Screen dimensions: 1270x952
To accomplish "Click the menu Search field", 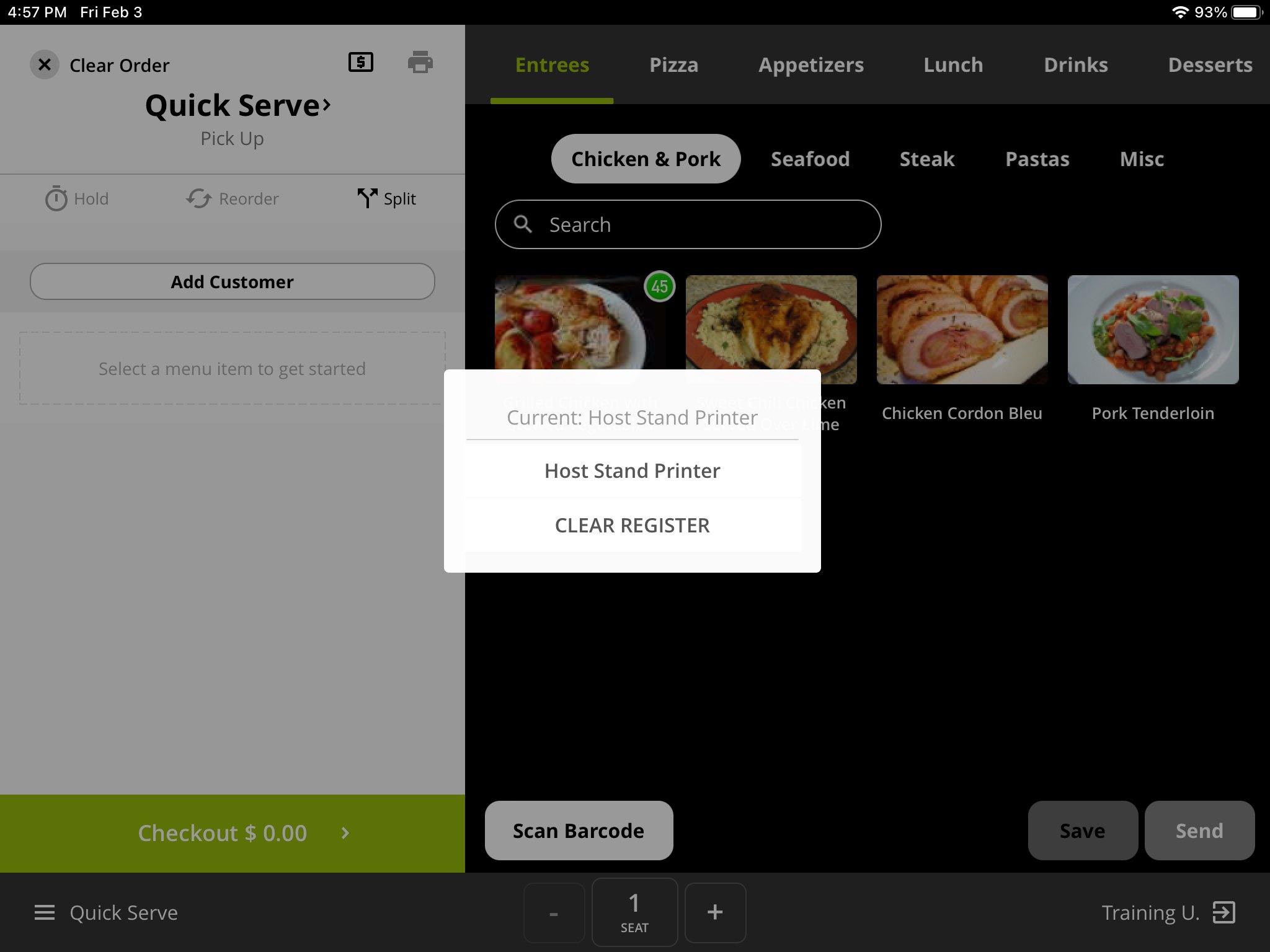I will [x=687, y=224].
